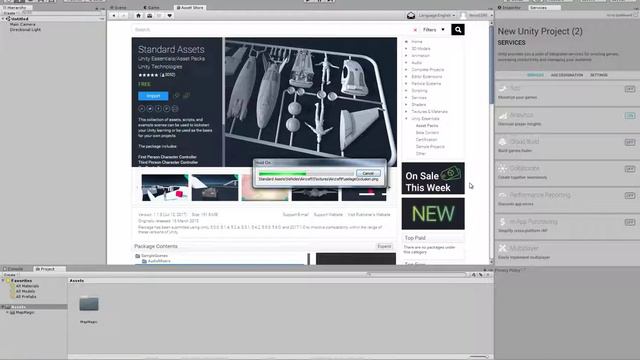The height and width of the screenshot is (360, 640).
Task: Select Main Camera in Hierarchy
Action: (x=22, y=24)
